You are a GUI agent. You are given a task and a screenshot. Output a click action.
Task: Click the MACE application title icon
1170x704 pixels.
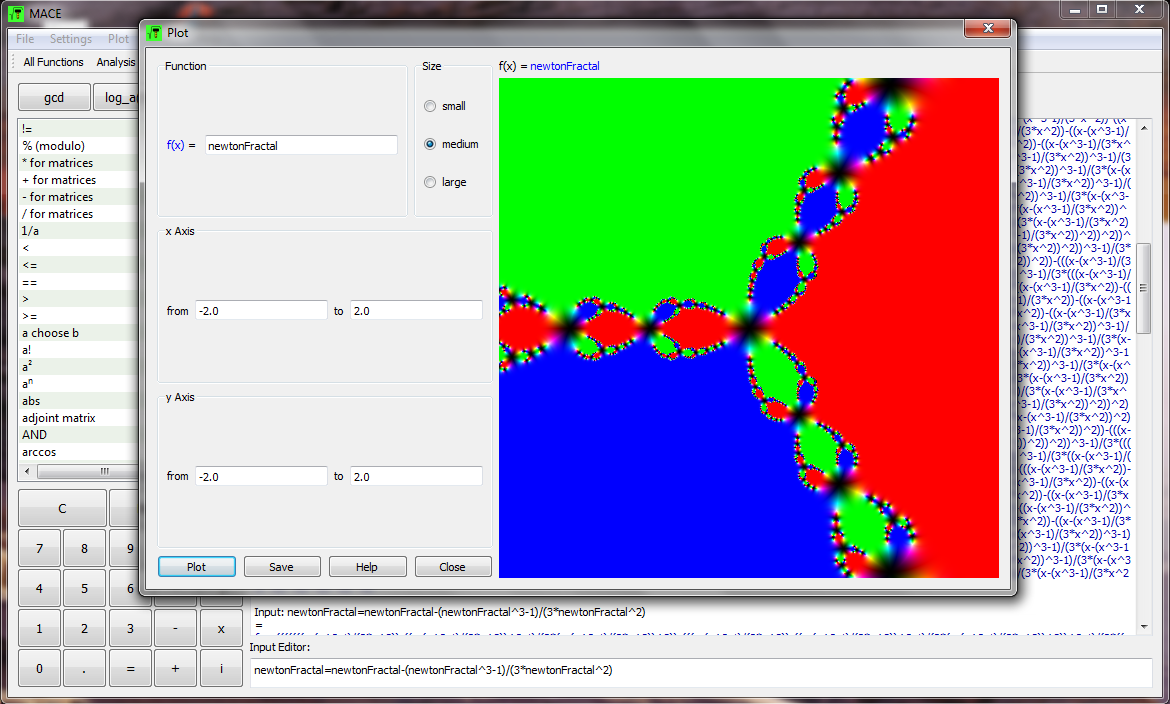(x=16, y=13)
